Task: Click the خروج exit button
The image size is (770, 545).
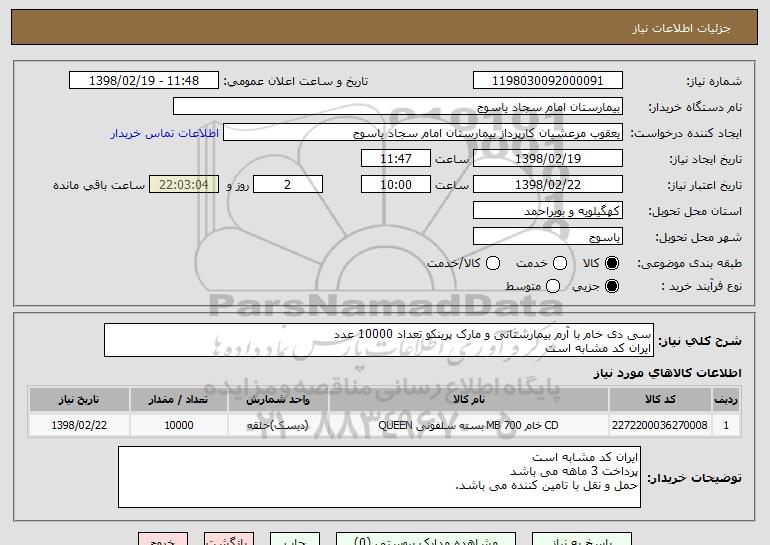Action: coord(163,539)
